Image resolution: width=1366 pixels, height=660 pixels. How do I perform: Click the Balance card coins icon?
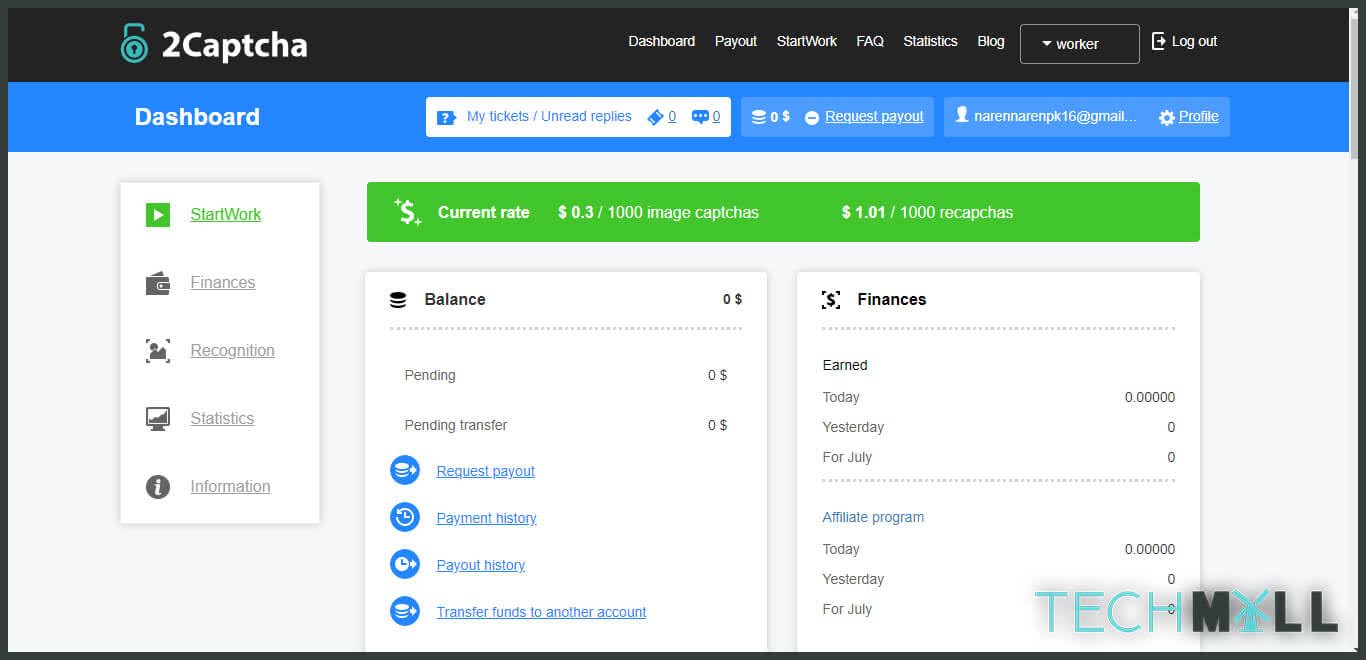click(x=398, y=300)
